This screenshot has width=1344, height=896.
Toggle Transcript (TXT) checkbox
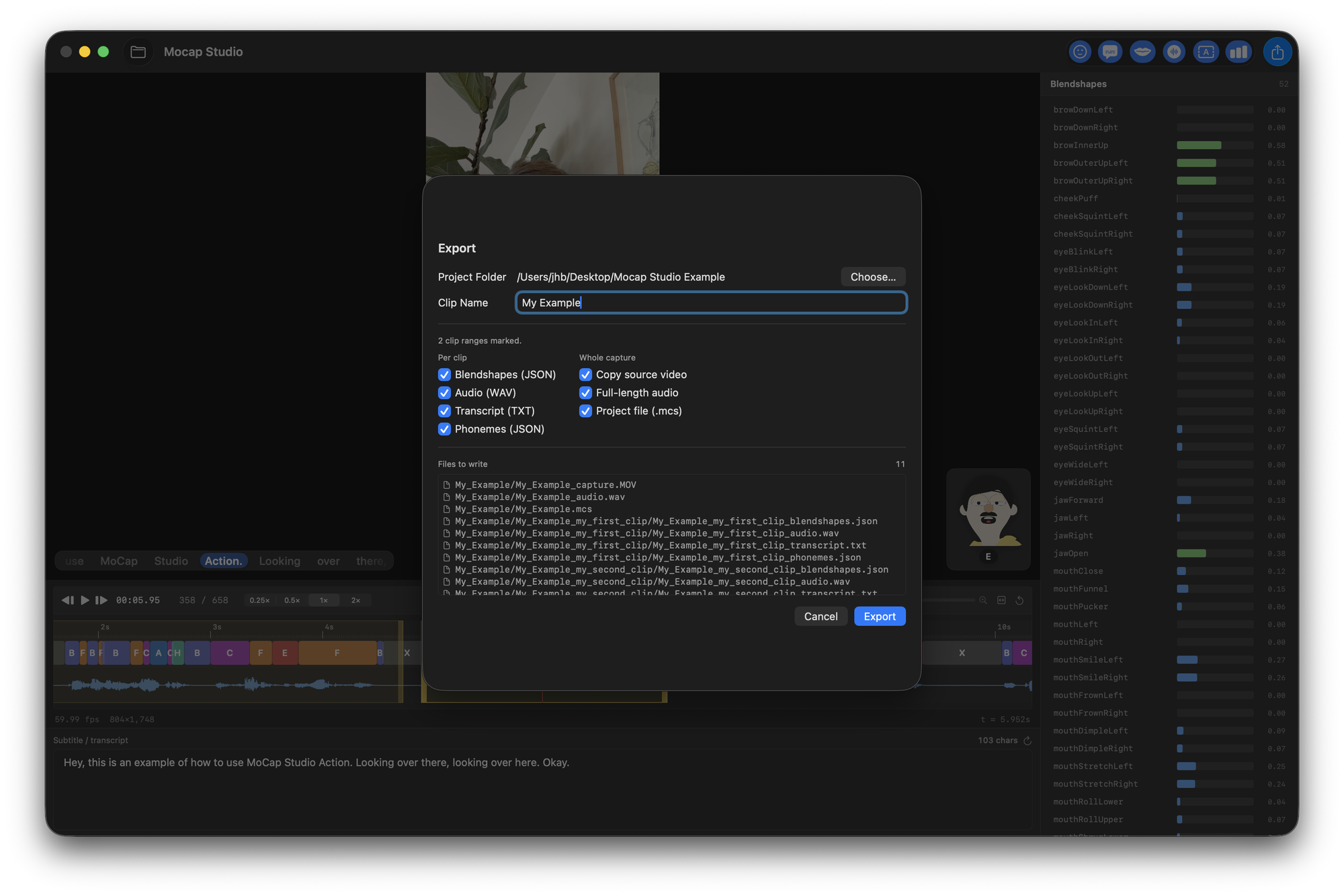tap(444, 411)
